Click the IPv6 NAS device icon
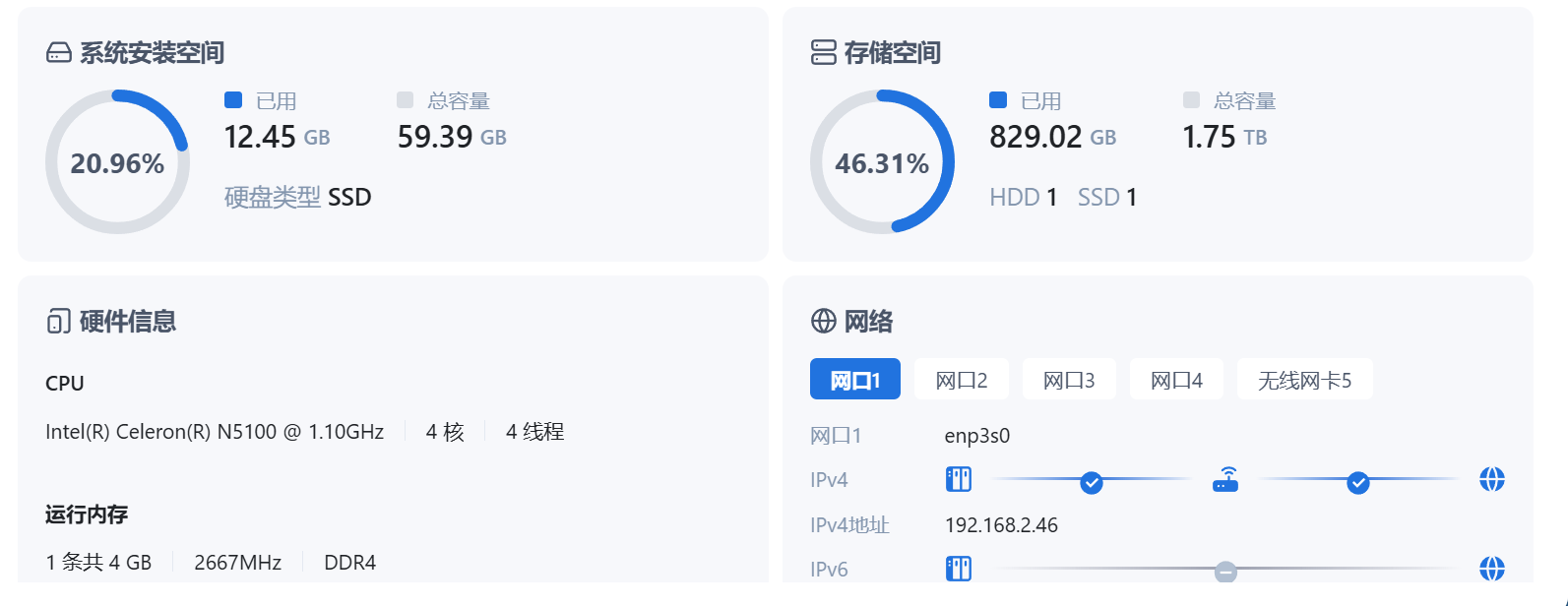The image size is (1568, 606). [x=958, y=569]
